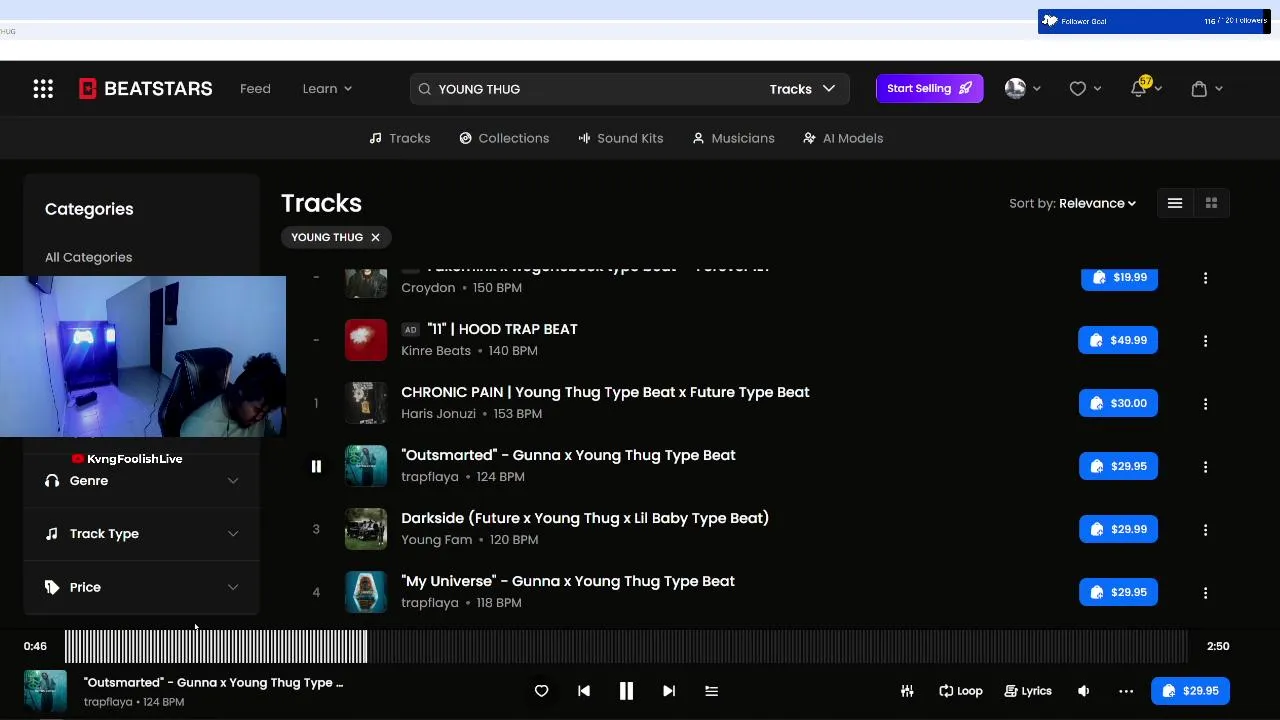Viewport: 1280px width, 720px height.
Task: Open Haris Jonuzi producer profile
Action: (438, 414)
